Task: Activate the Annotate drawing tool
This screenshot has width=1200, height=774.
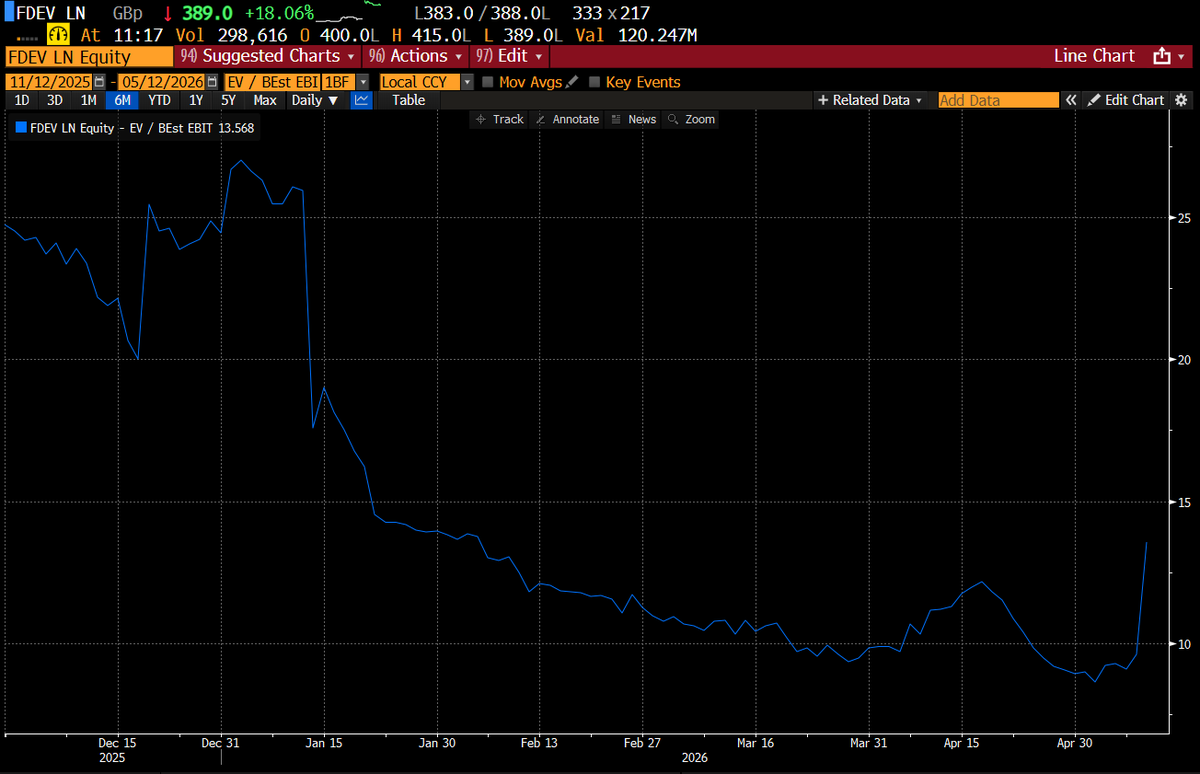Action: point(567,119)
